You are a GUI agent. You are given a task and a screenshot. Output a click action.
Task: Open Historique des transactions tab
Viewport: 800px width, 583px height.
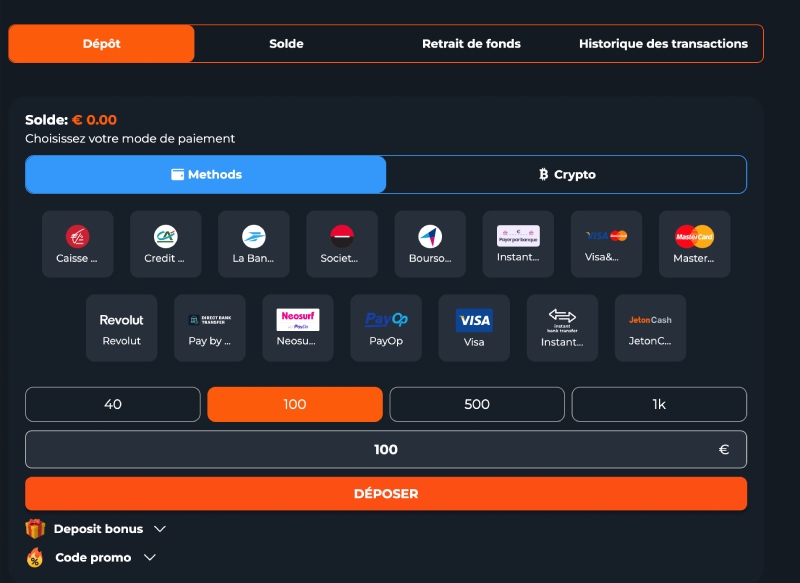click(x=663, y=44)
